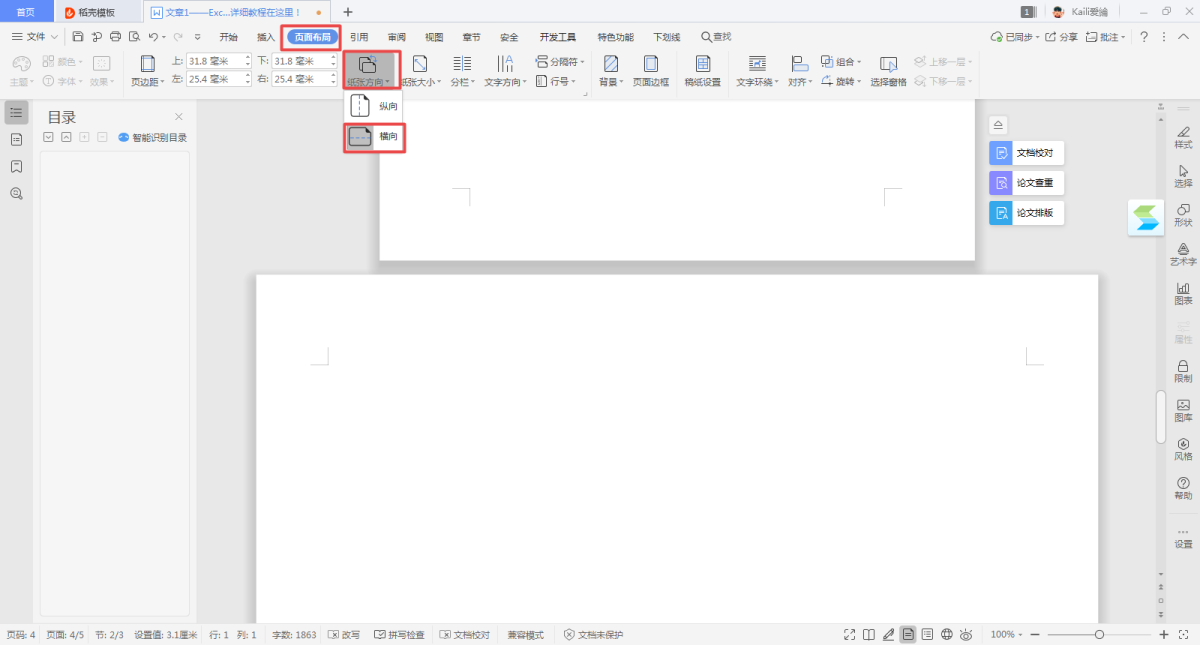Switch to 开始 ribbon tab
Screen dimensions: 1200x645
(229, 37)
